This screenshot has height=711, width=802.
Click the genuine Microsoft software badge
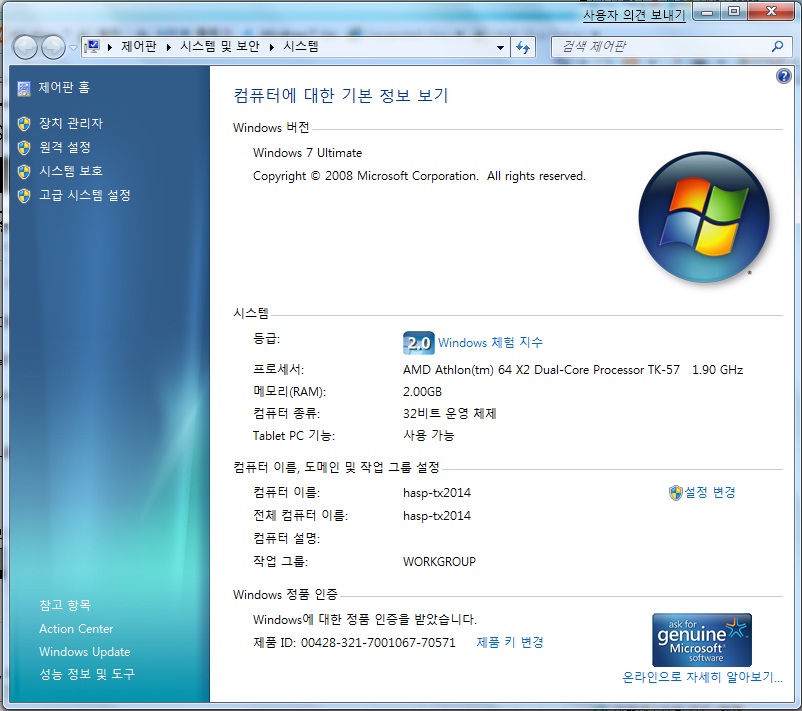pos(702,640)
